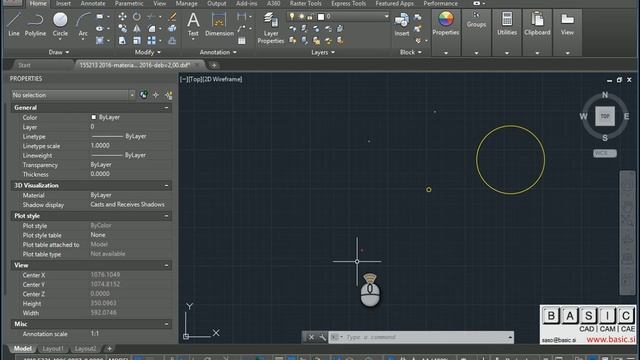Open the WCS dropdown under ViewCube
This screenshot has height=360, width=640.
point(604,153)
